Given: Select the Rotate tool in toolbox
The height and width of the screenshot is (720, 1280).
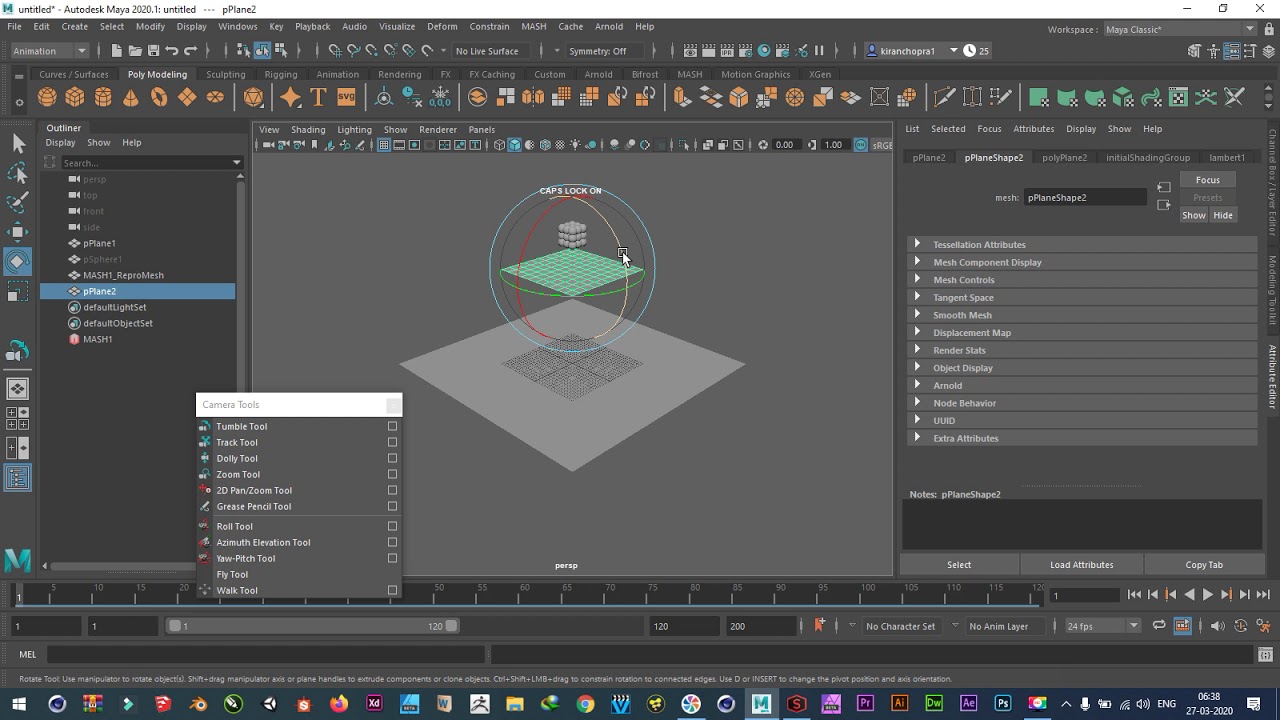Looking at the screenshot, I should 18,262.
